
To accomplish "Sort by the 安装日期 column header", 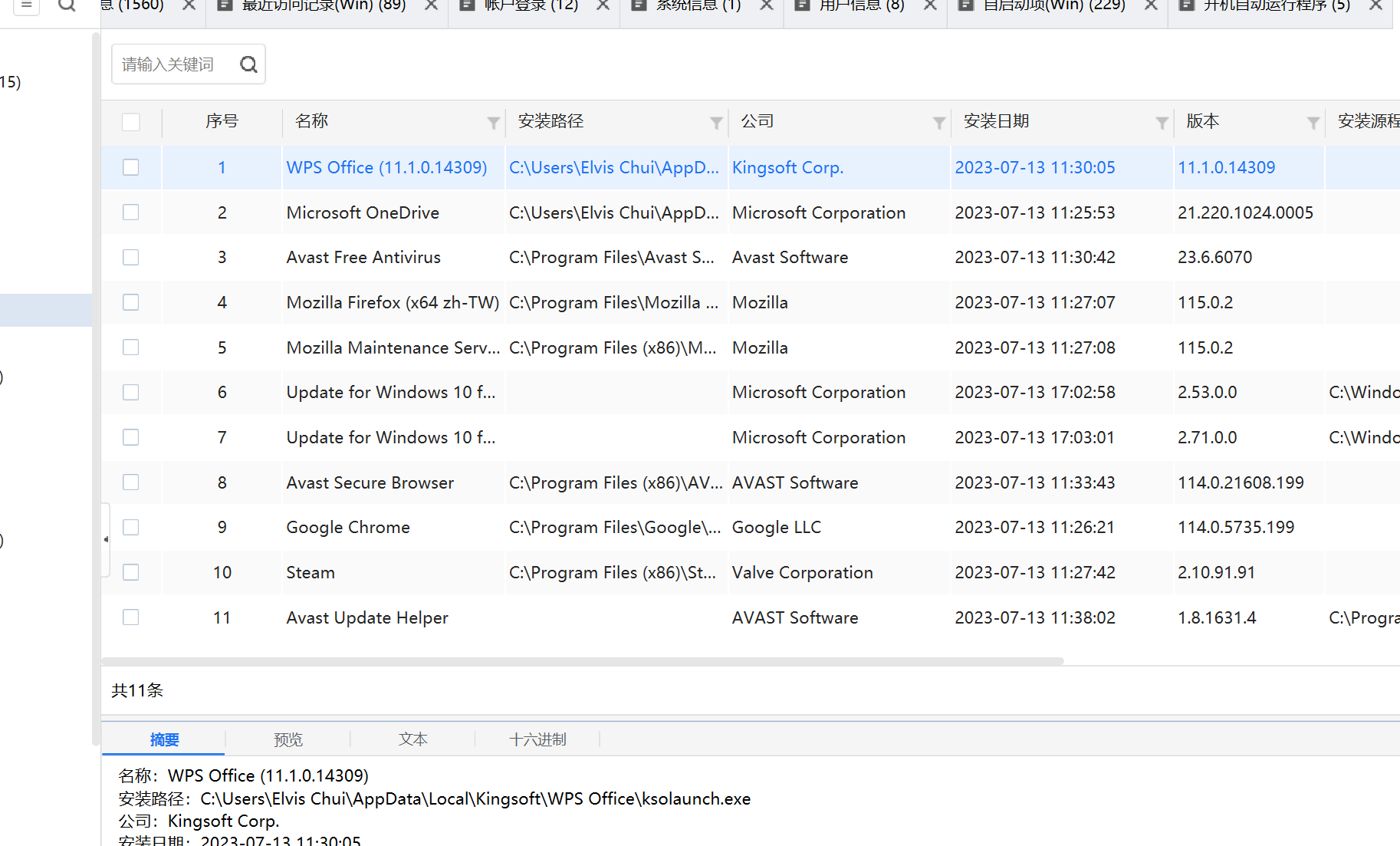I will [996, 122].
